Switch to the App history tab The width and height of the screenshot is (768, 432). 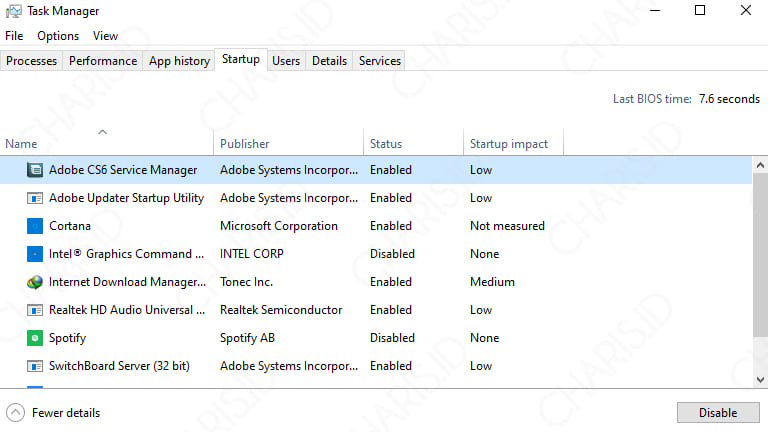[x=179, y=61]
